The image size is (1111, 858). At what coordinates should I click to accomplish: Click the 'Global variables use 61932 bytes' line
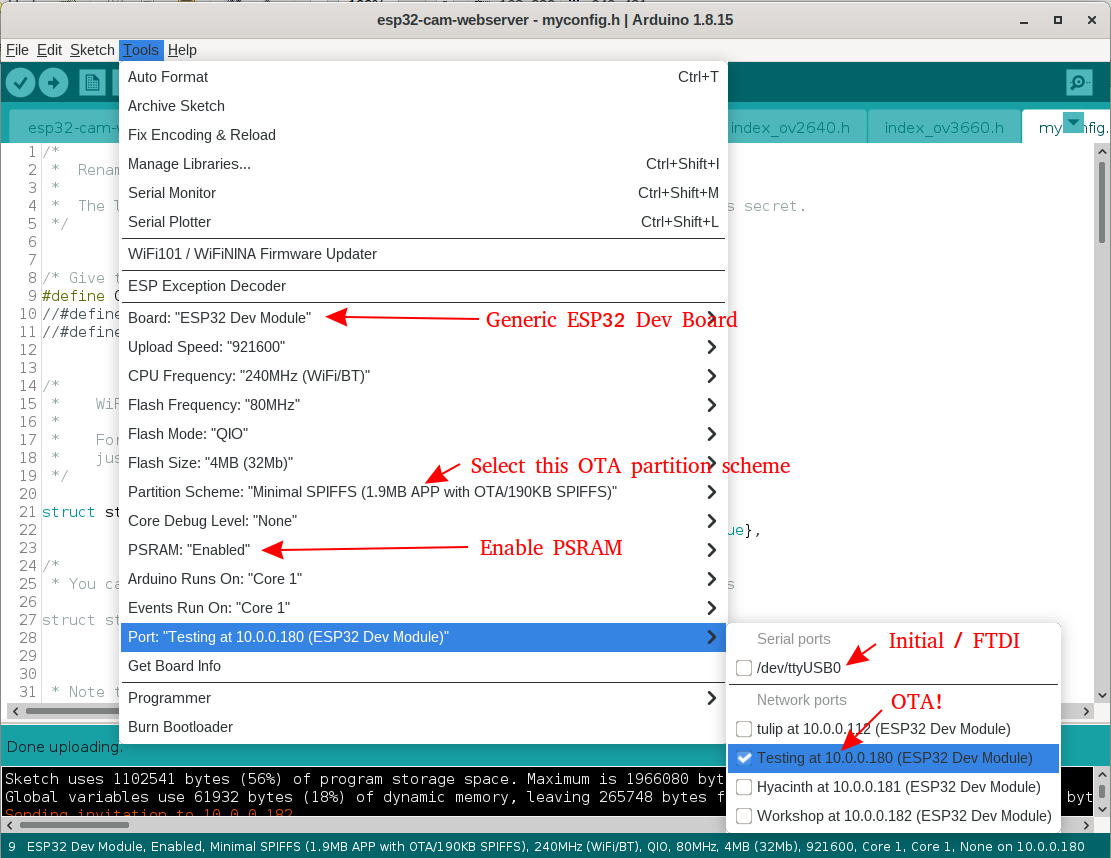pos(364,797)
